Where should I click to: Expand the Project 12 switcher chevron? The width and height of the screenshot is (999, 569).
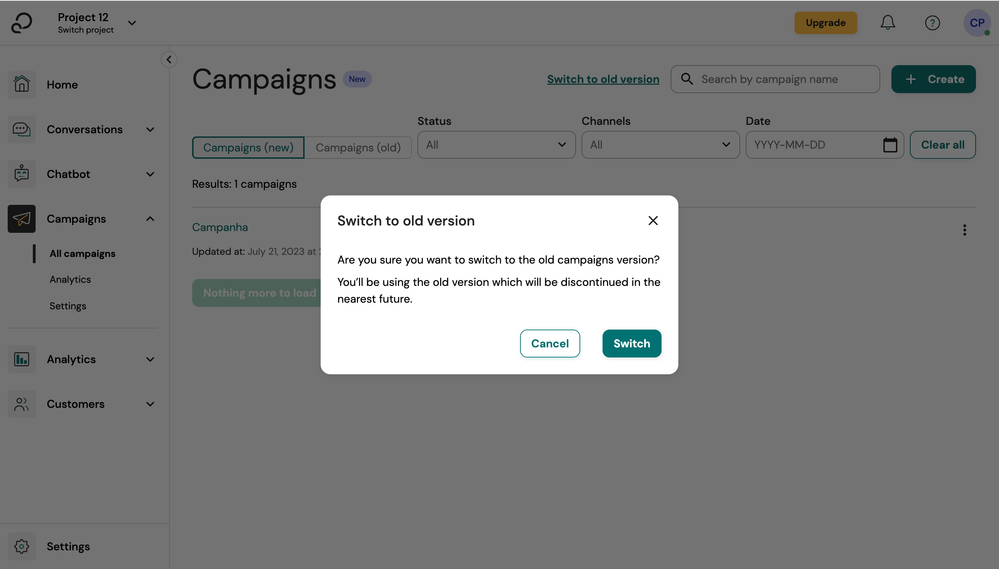(132, 23)
